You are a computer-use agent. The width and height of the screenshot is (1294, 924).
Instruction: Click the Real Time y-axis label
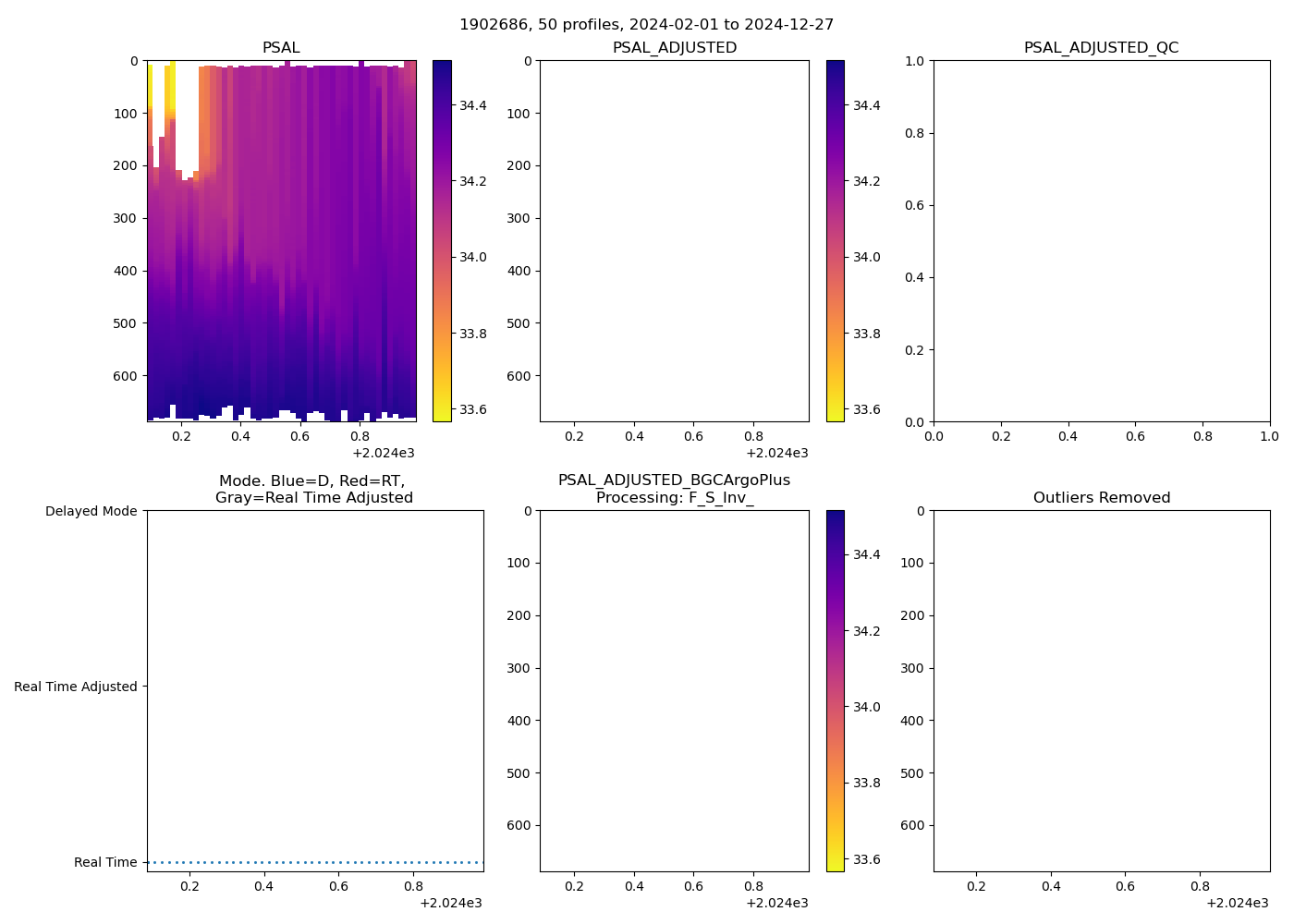105,862
